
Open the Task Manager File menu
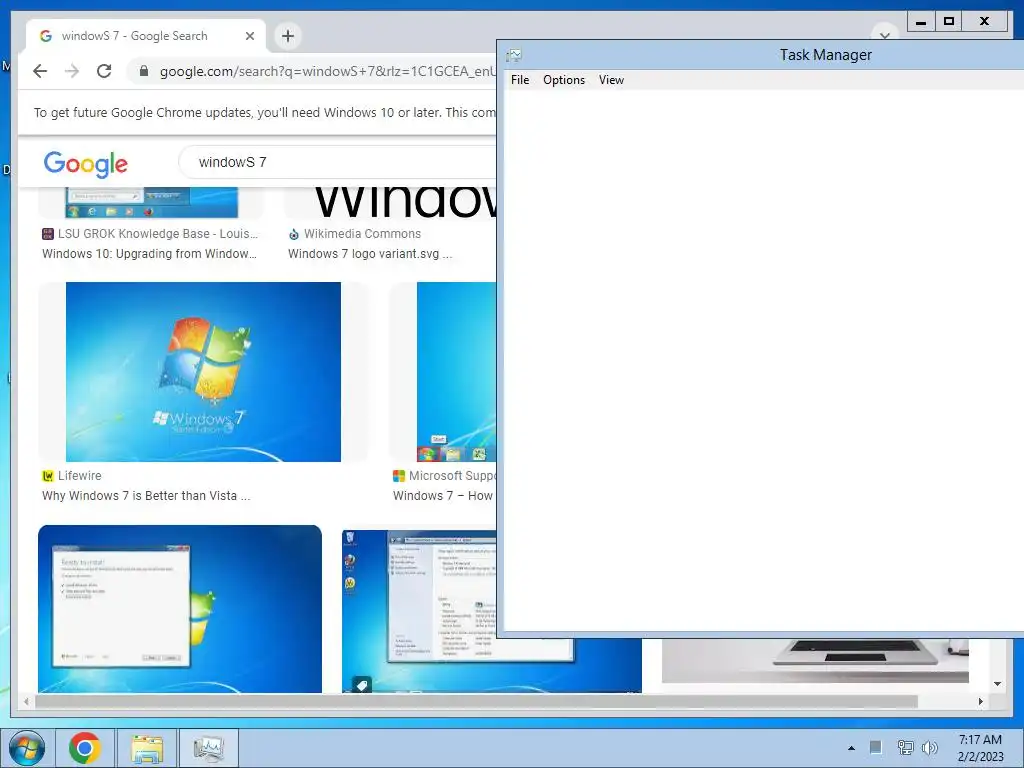point(520,80)
